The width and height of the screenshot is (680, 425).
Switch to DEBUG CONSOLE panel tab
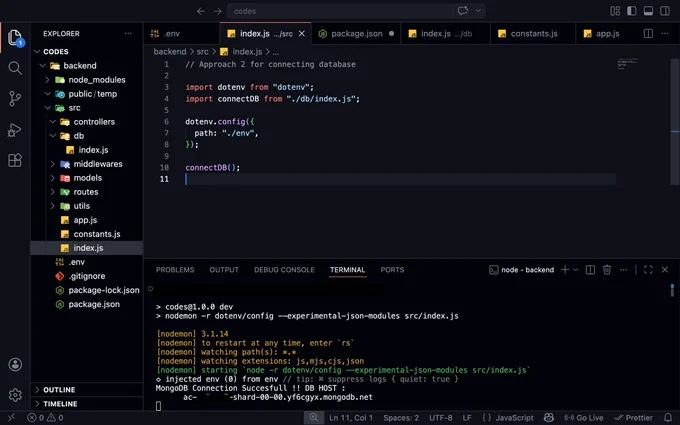pyautogui.click(x=284, y=270)
